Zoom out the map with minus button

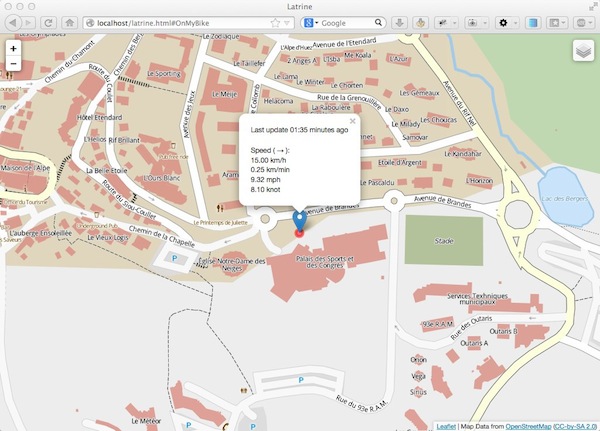tap(13, 63)
